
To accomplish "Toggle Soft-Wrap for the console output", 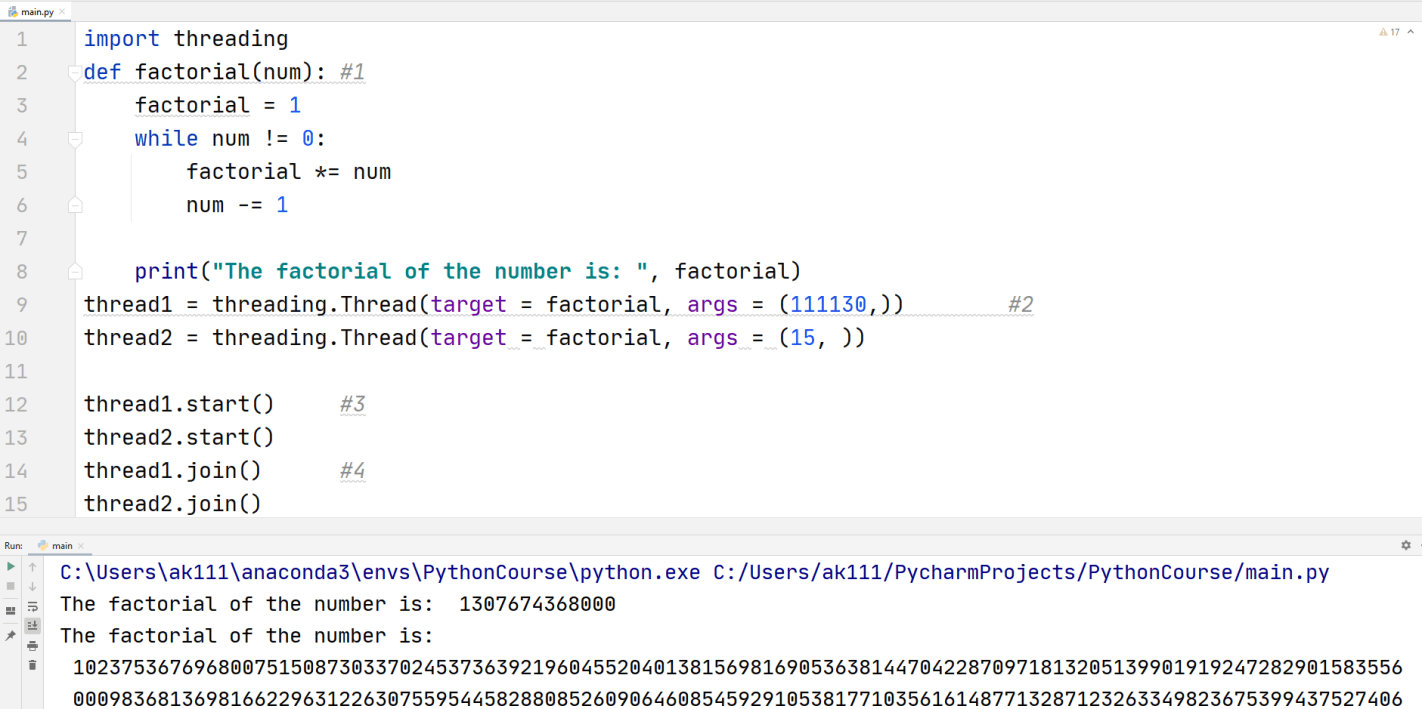I will 33,607.
